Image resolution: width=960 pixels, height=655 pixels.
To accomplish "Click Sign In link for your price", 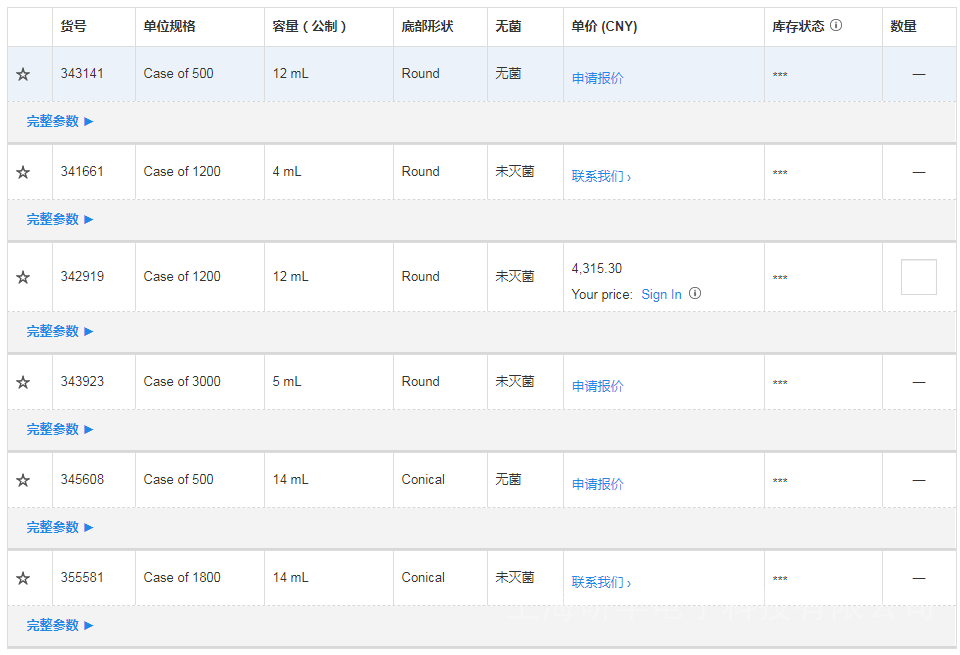I will (x=661, y=294).
